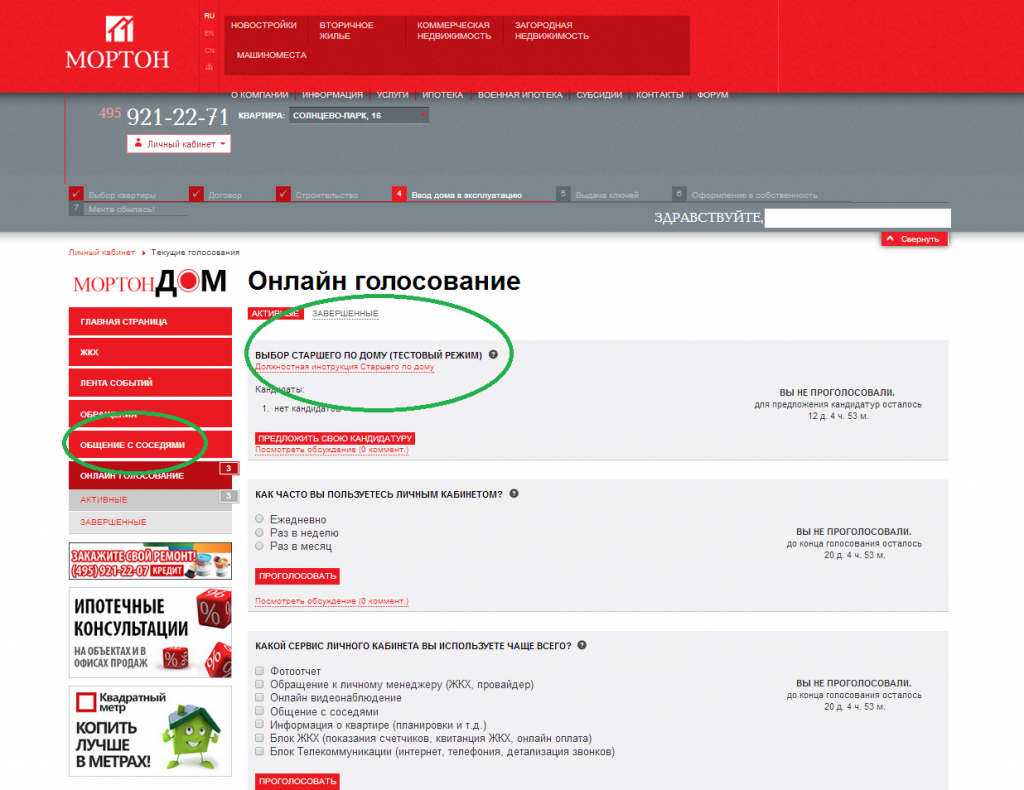This screenshot has width=1024, height=790.
Task: Open the Машиноместа menu item
Action: pyautogui.click(x=271, y=55)
